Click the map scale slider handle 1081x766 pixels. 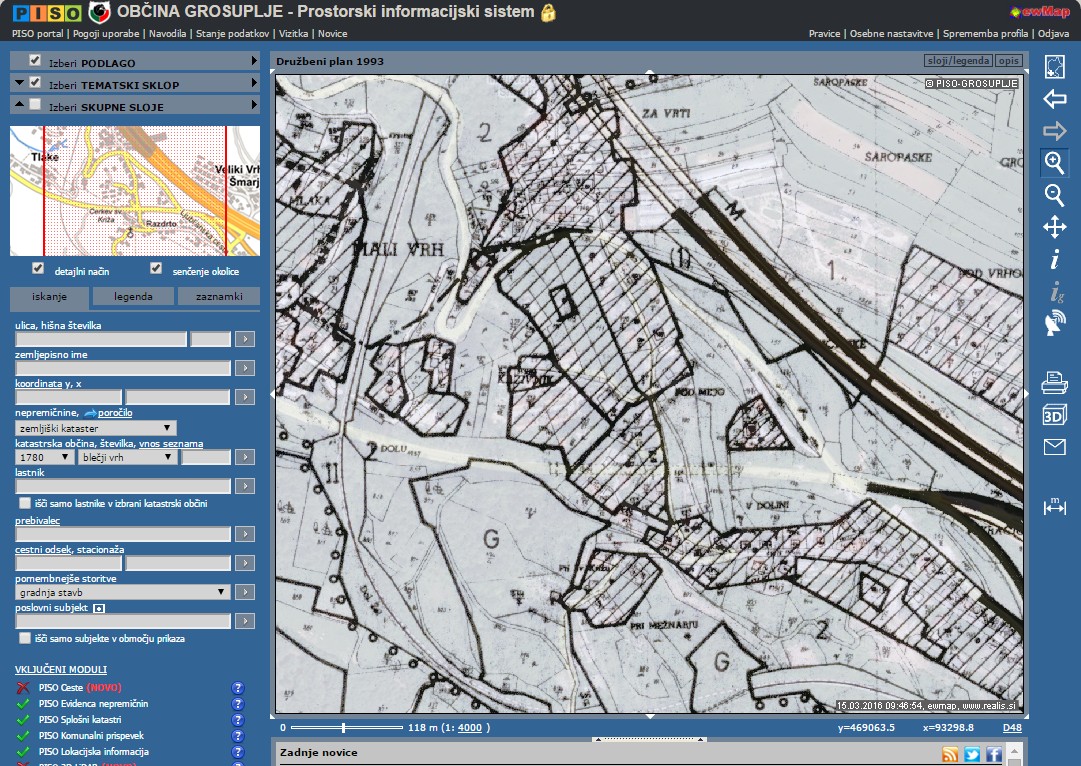(x=343, y=728)
